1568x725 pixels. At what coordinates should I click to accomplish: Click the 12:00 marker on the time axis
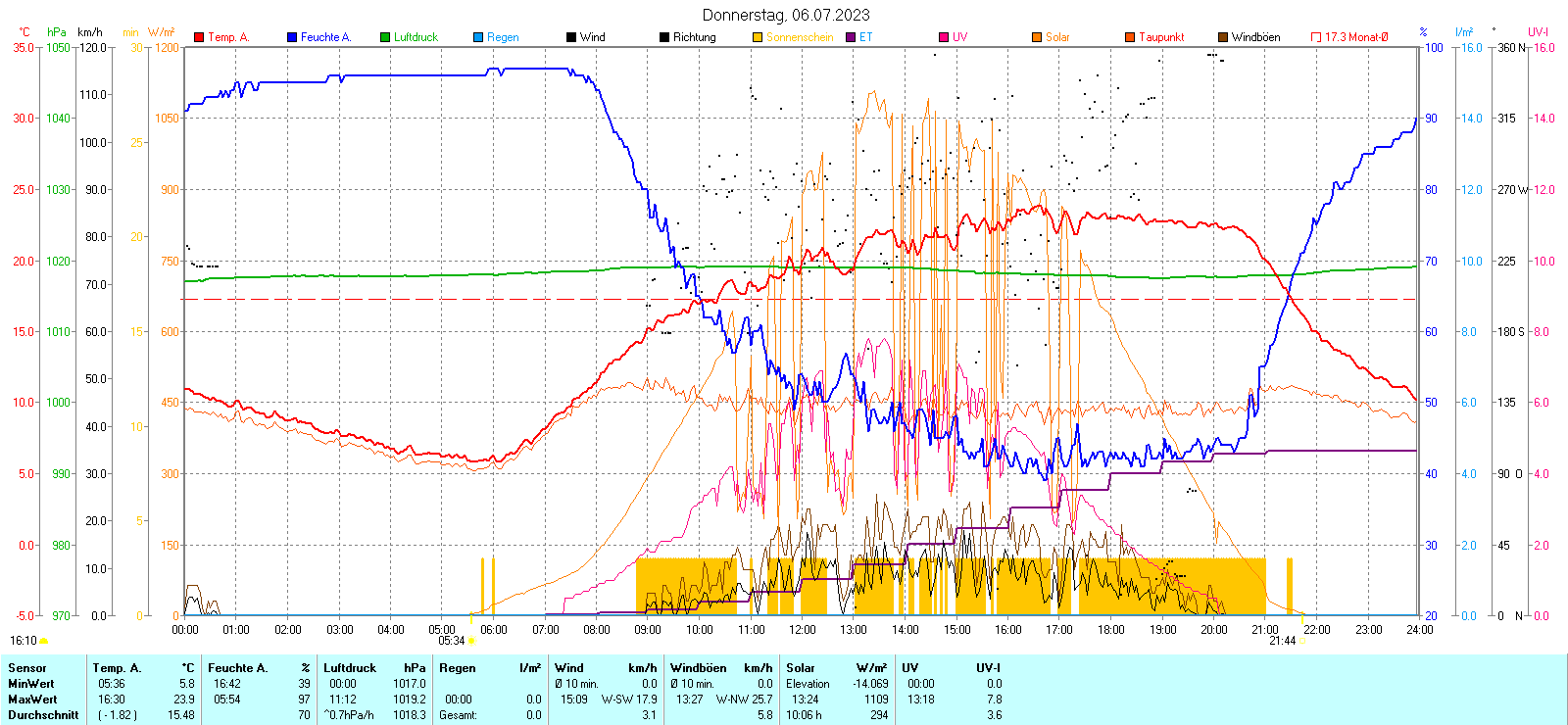coord(803,630)
